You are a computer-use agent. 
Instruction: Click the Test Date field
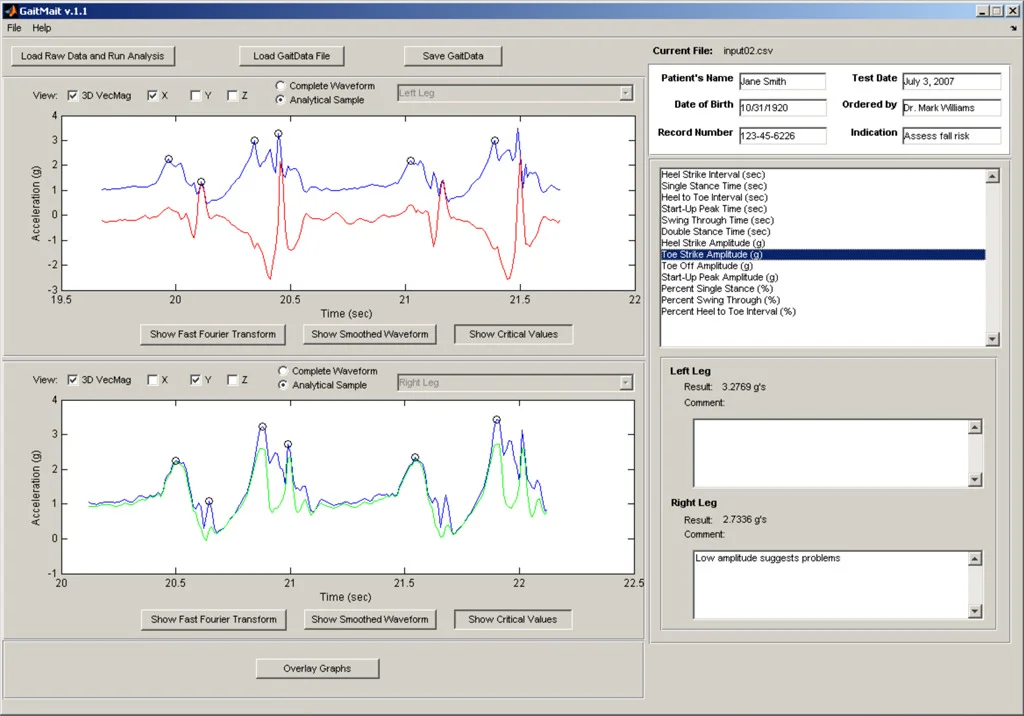952,81
